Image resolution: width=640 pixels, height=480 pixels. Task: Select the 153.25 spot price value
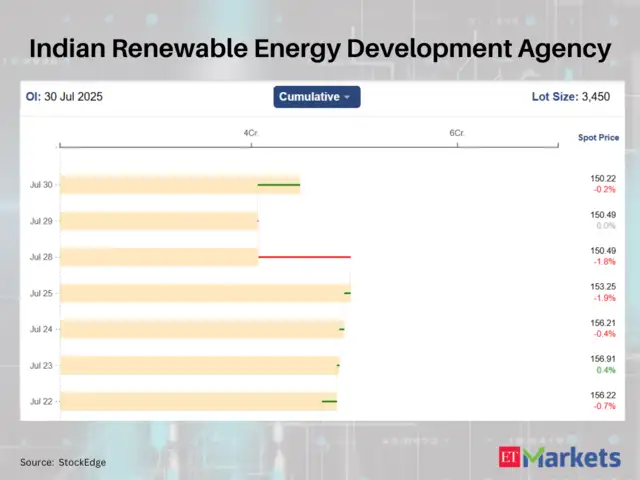(x=603, y=287)
